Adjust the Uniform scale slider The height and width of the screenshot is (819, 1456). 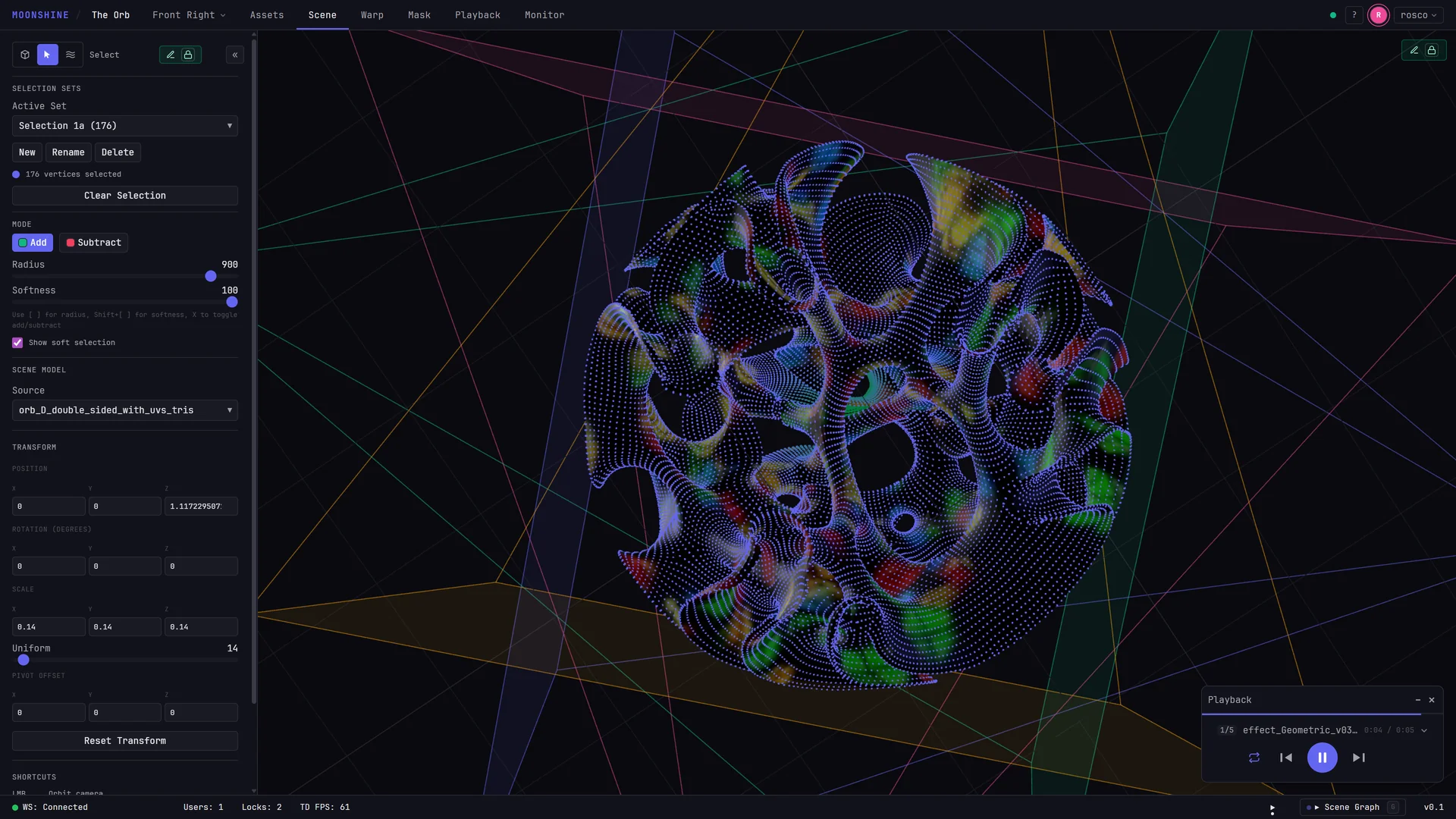coord(125,660)
